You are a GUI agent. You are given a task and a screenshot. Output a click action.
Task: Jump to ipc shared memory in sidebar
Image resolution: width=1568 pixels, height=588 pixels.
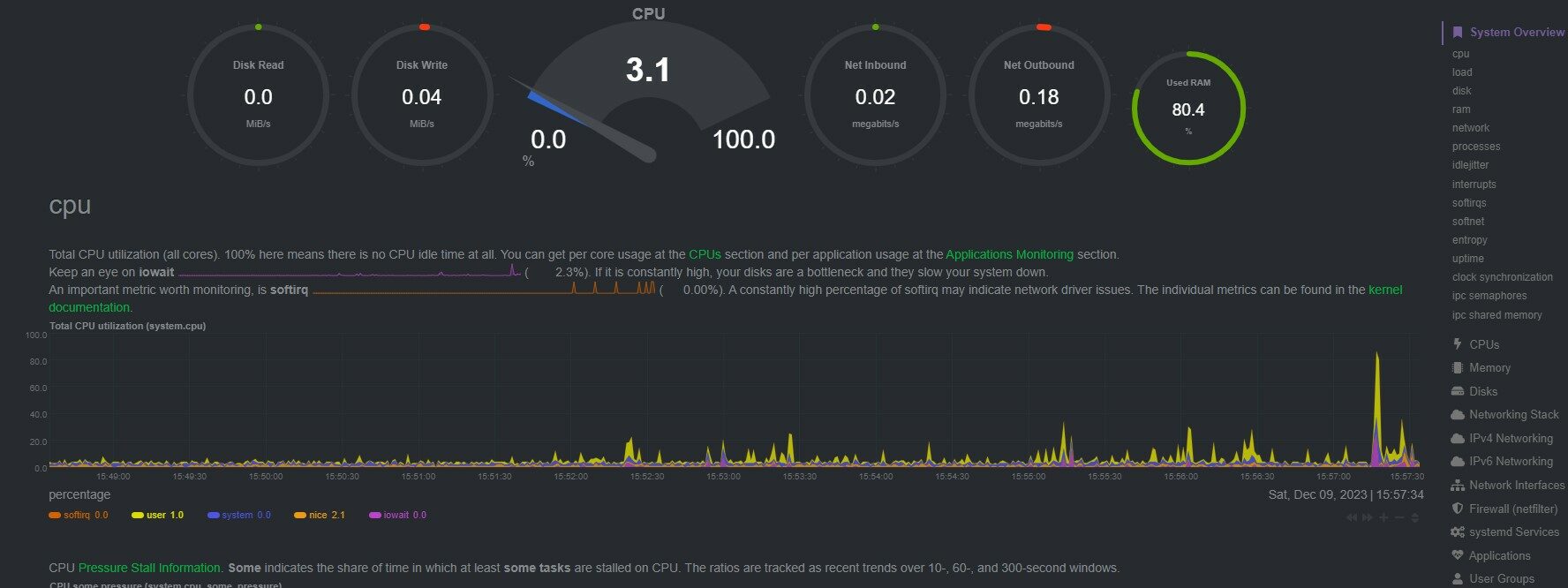[1497, 315]
